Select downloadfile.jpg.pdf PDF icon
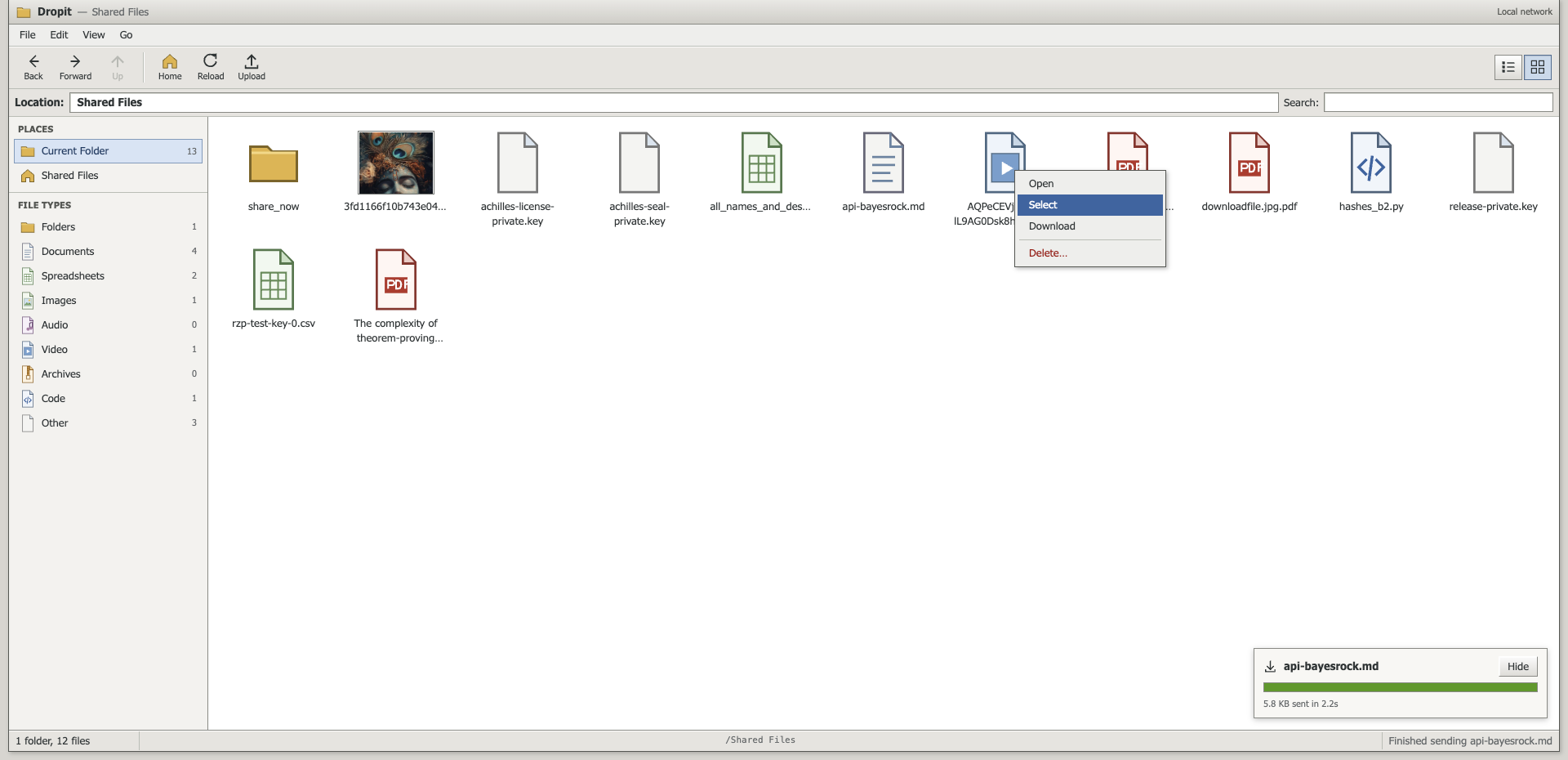Screen dimensions: 1568x760 tap(1249, 163)
